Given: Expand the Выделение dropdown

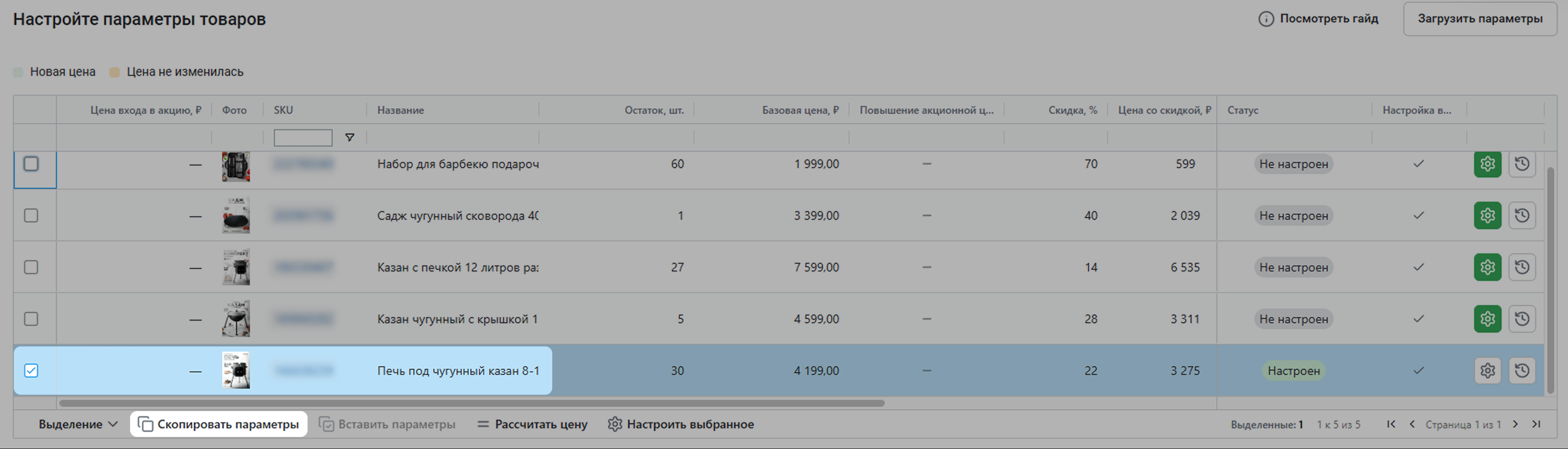Looking at the screenshot, I should tap(78, 424).
